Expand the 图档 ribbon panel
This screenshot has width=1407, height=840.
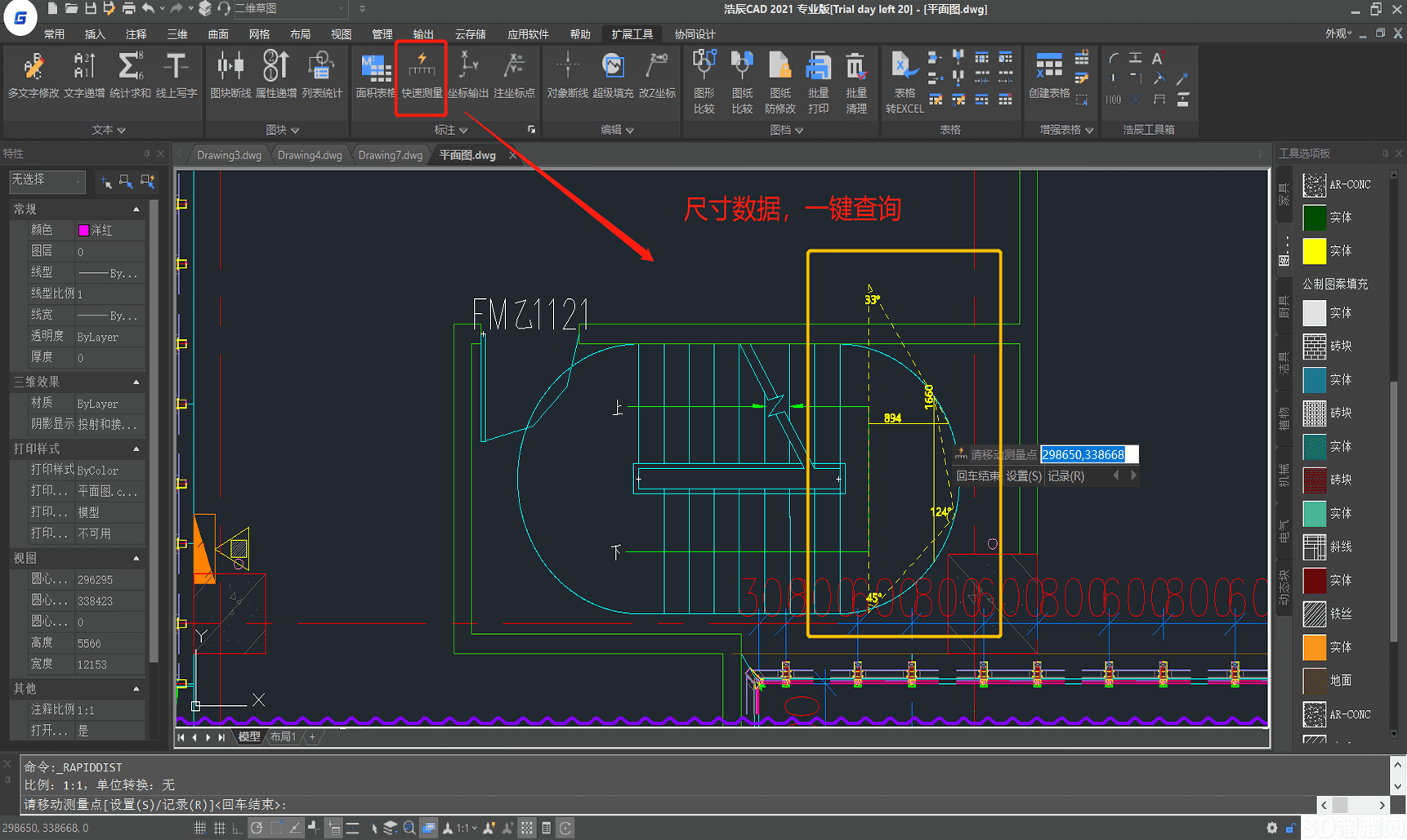[787, 130]
